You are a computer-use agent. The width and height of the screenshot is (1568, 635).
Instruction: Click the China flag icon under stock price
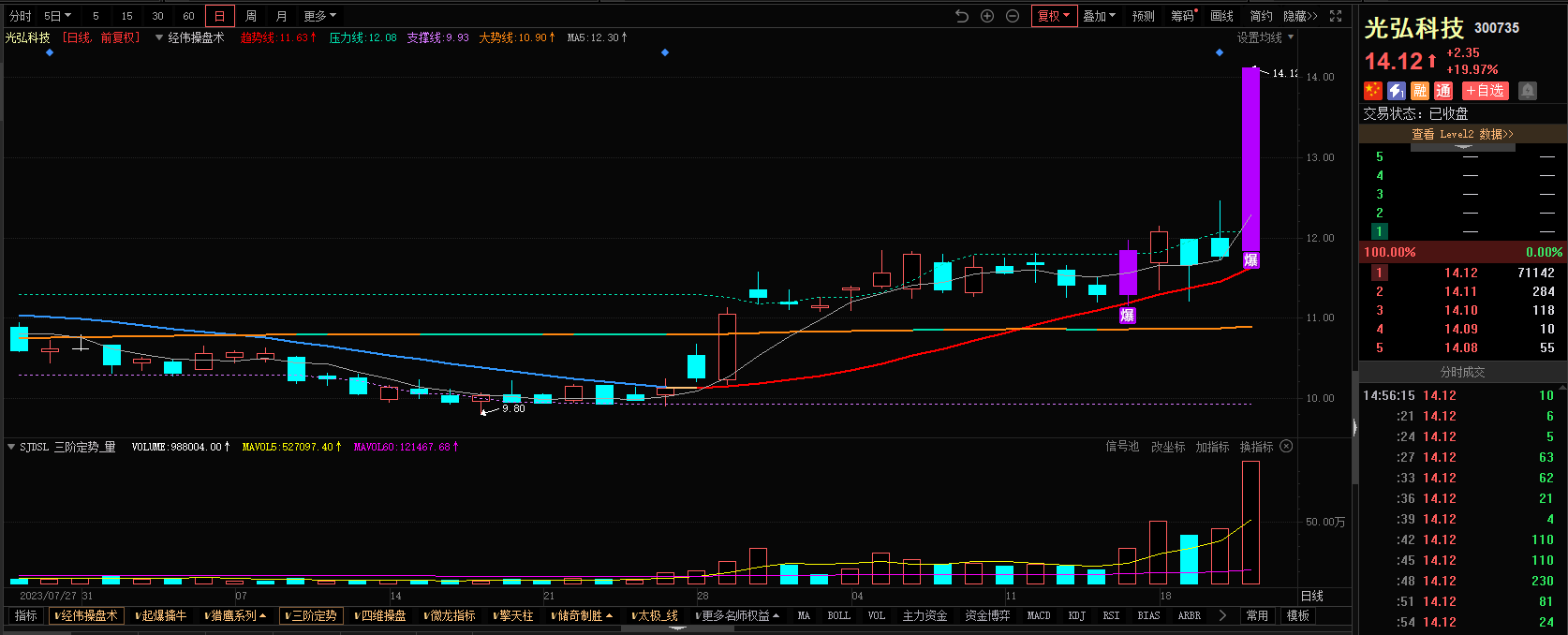pyautogui.click(x=1373, y=91)
